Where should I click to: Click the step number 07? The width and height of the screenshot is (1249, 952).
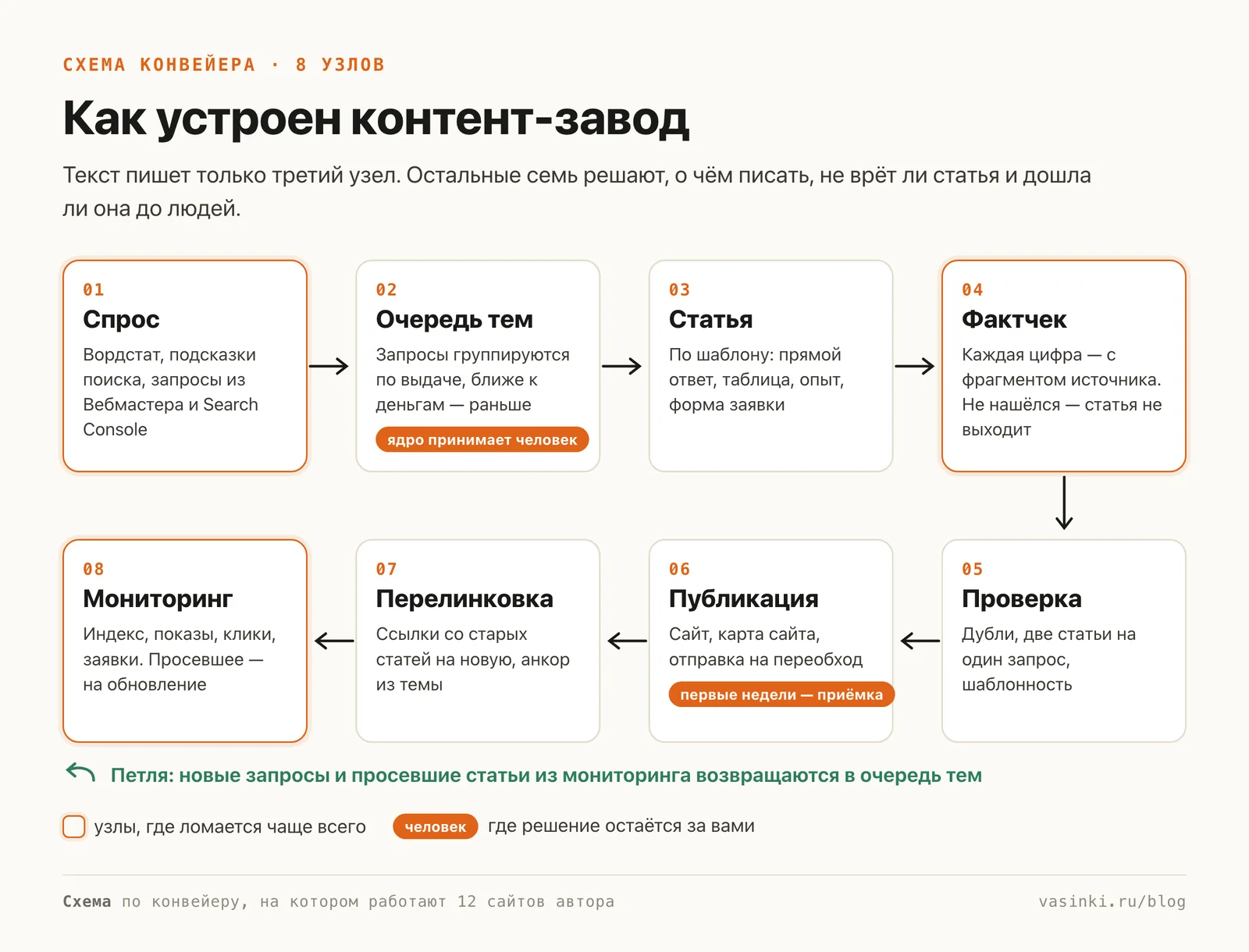[x=386, y=569]
